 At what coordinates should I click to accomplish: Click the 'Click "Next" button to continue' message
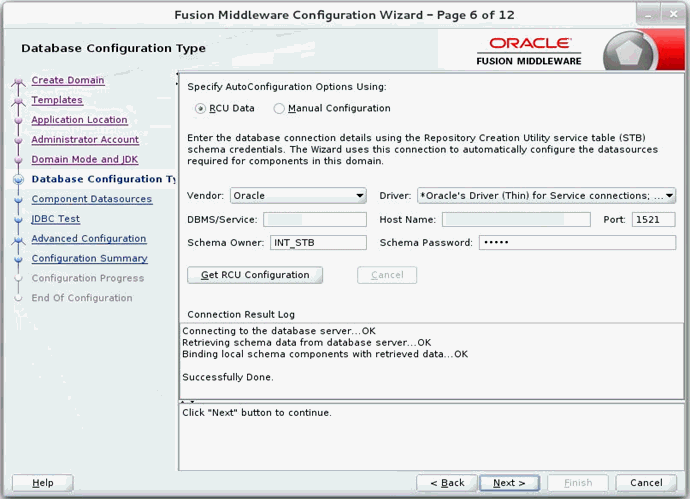(x=257, y=413)
